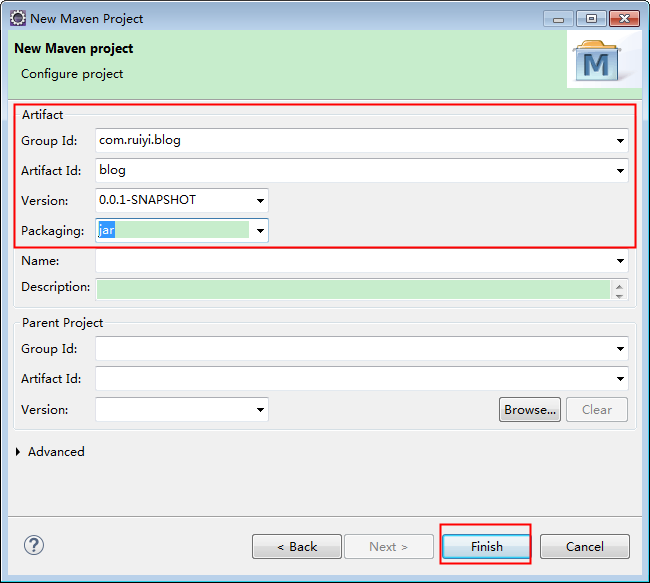Click the Cancel button
The image size is (650, 583).
585,547
